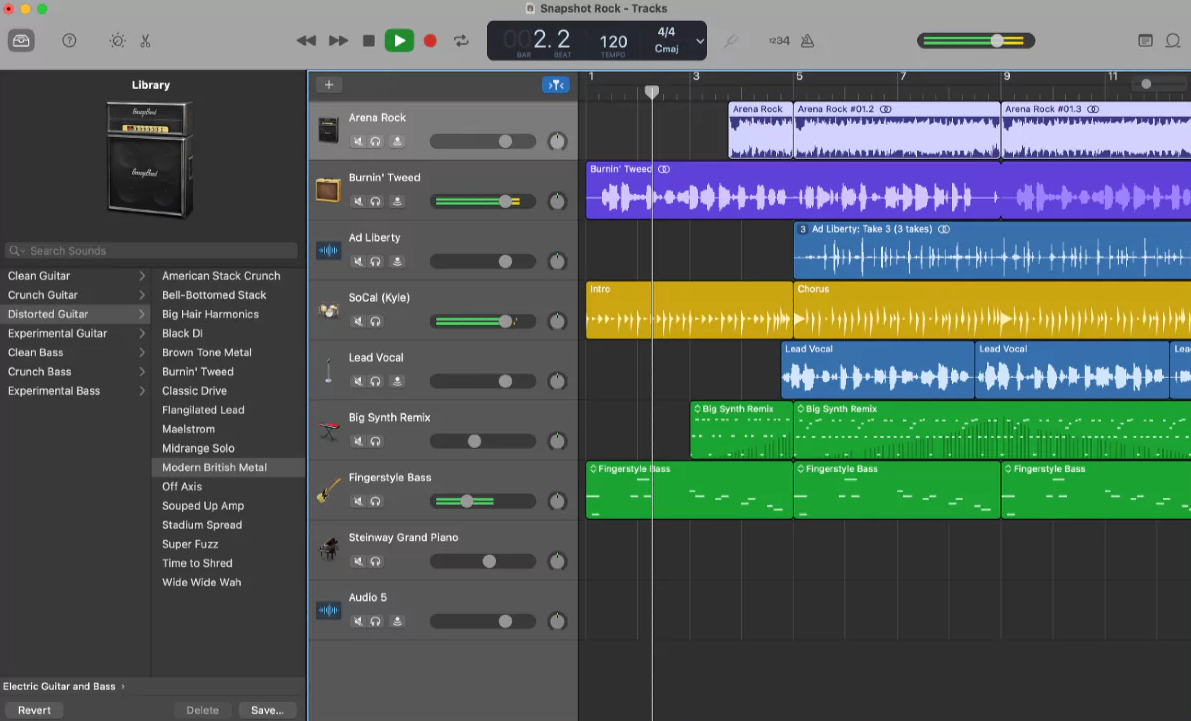Select the Lead Vocal microphone icon
Image resolution: width=1191 pixels, height=721 pixels.
[x=328, y=370]
